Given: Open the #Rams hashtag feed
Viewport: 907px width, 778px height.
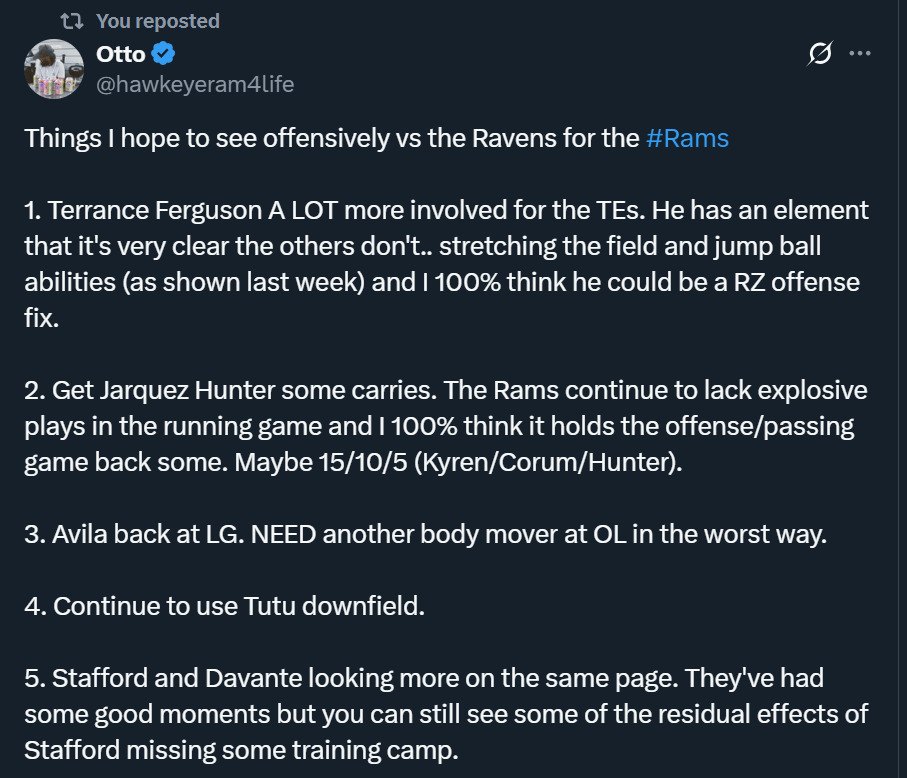Looking at the screenshot, I should coord(687,139).
